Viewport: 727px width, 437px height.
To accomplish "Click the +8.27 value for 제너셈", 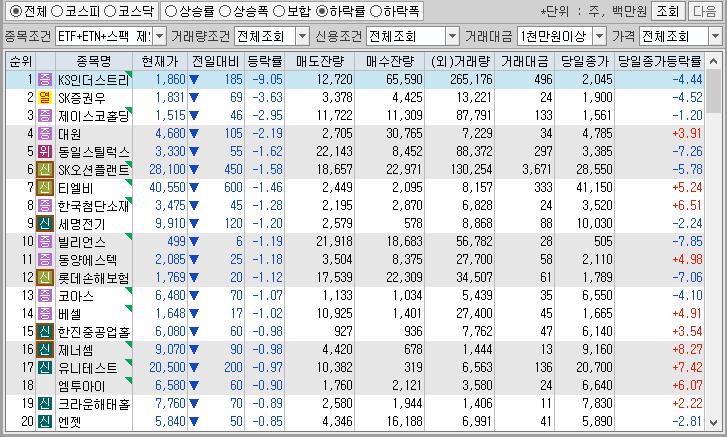I will [x=688, y=350].
